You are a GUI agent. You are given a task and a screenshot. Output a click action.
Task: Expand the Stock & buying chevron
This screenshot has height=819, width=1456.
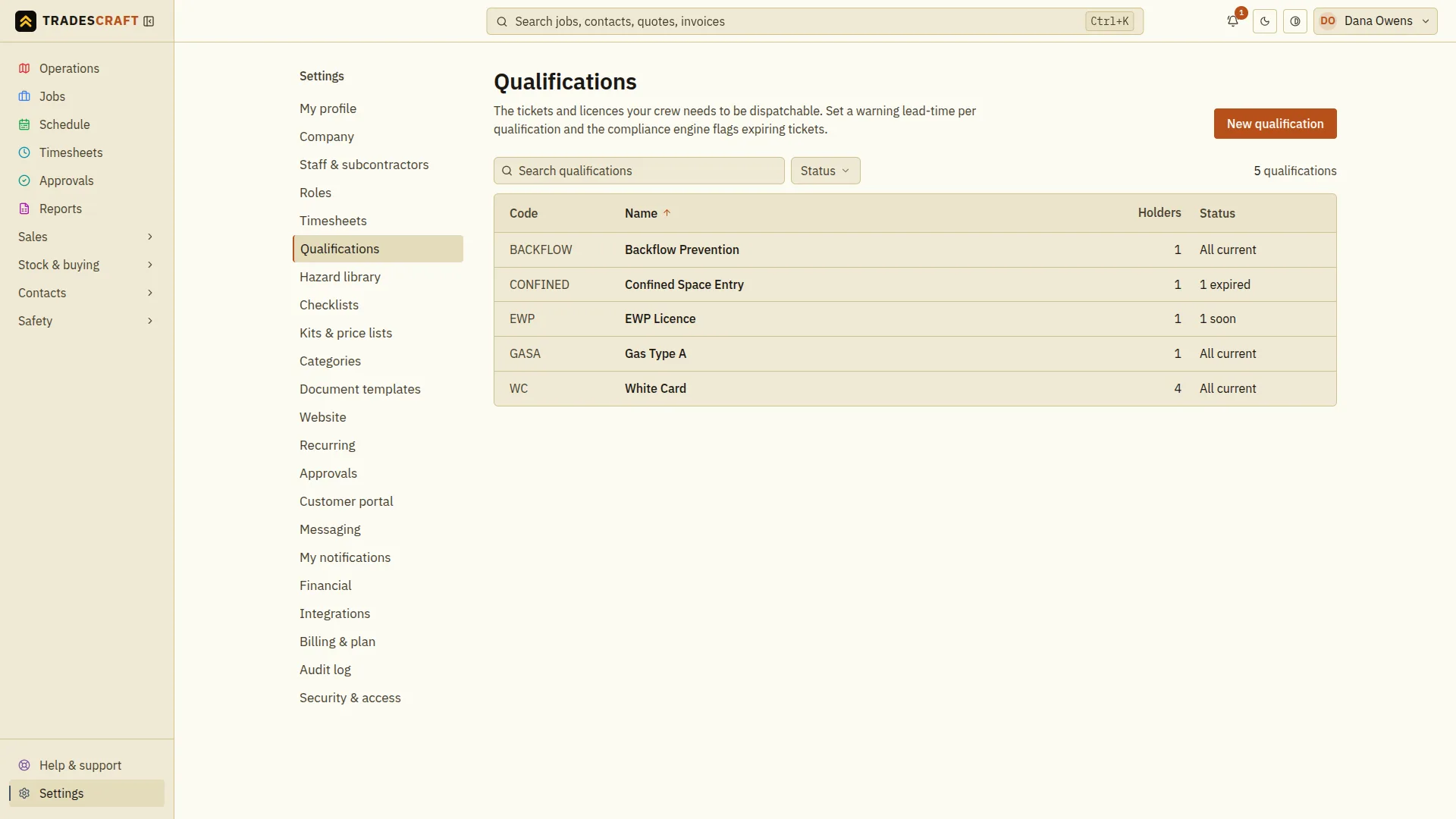click(150, 265)
